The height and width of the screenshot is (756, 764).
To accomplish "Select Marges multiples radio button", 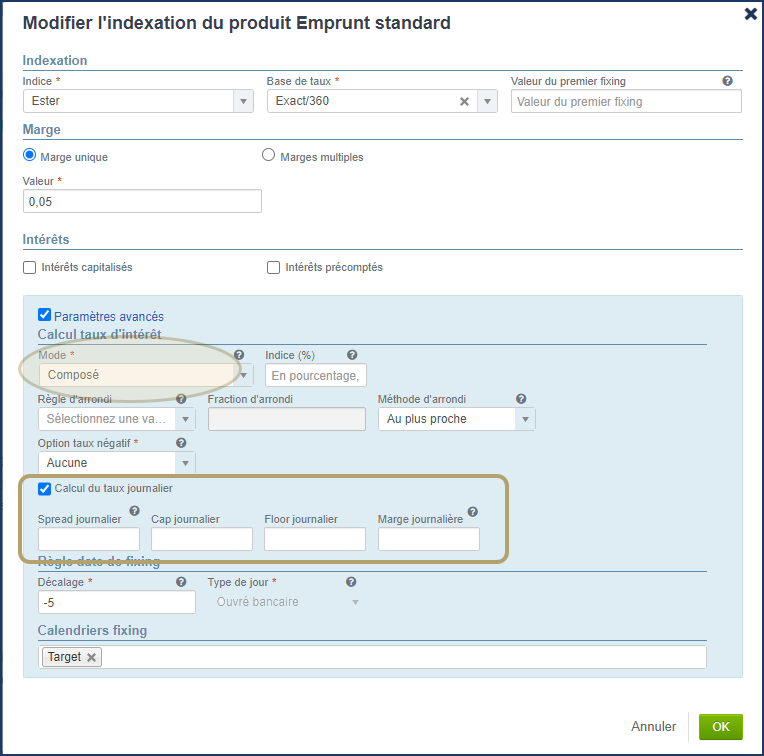I will point(268,156).
